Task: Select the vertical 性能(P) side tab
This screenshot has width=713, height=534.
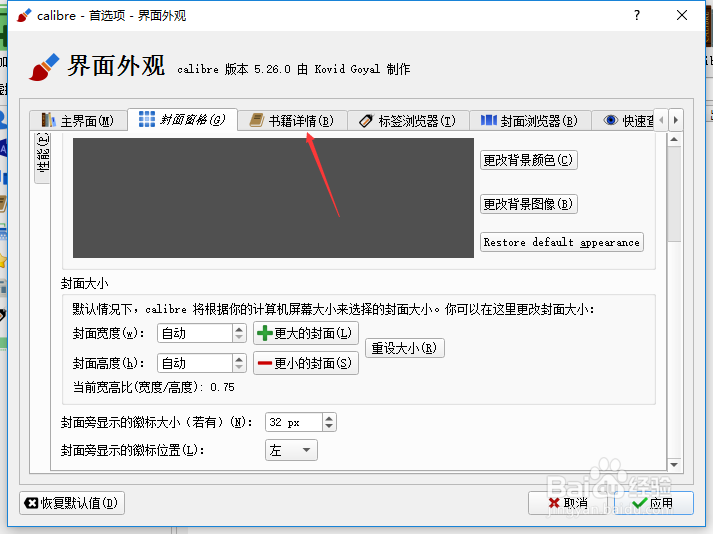Action: [x=43, y=157]
